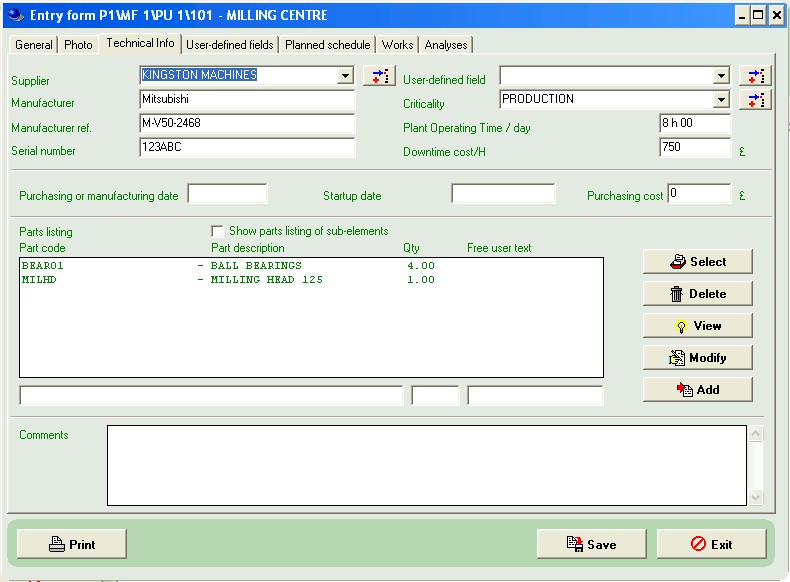Viewport: 790px width, 582px height.
Task: Click the Delete part button
Action: pyautogui.click(x=698, y=294)
